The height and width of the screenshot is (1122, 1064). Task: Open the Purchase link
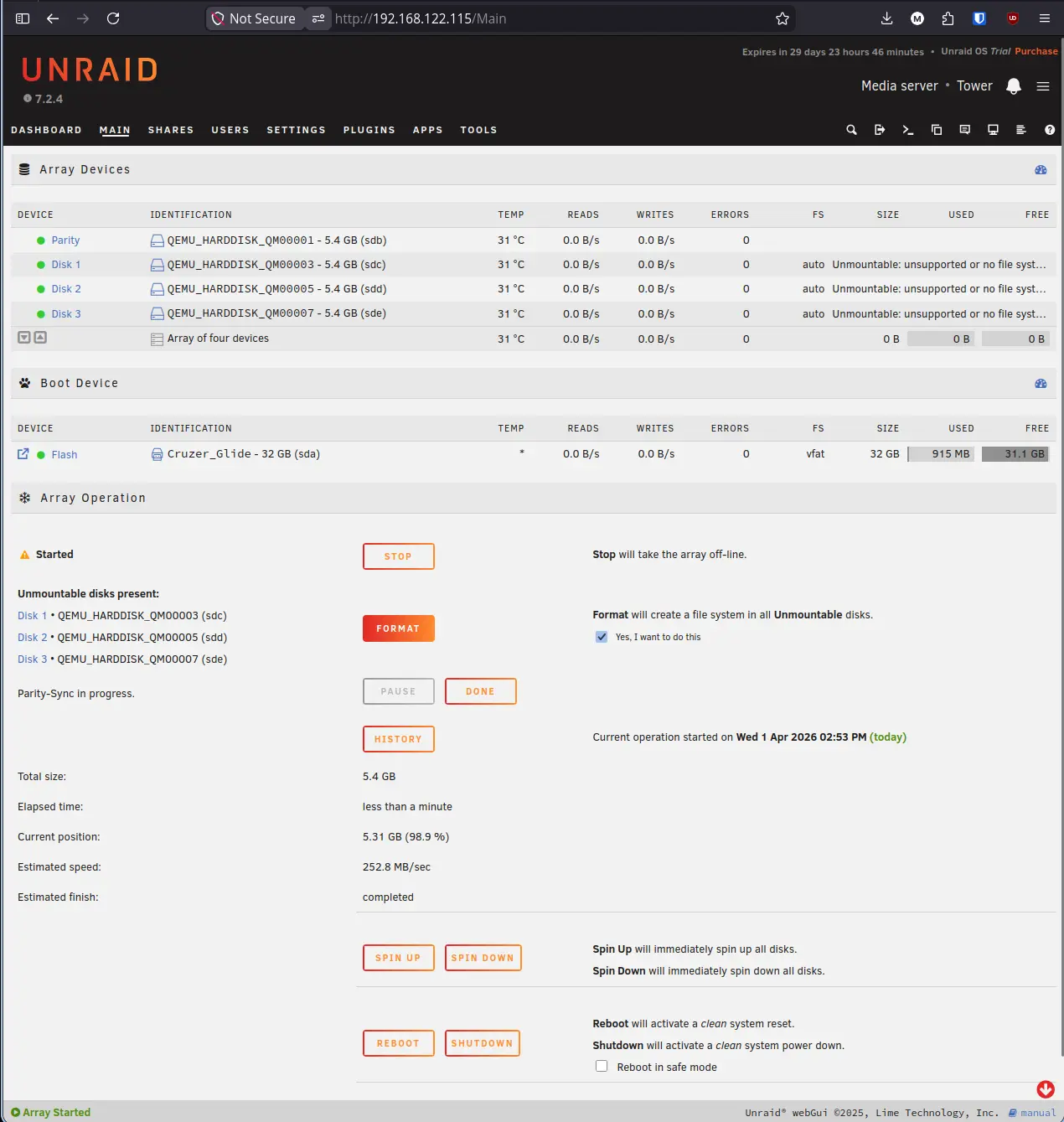coord(1036,51)
